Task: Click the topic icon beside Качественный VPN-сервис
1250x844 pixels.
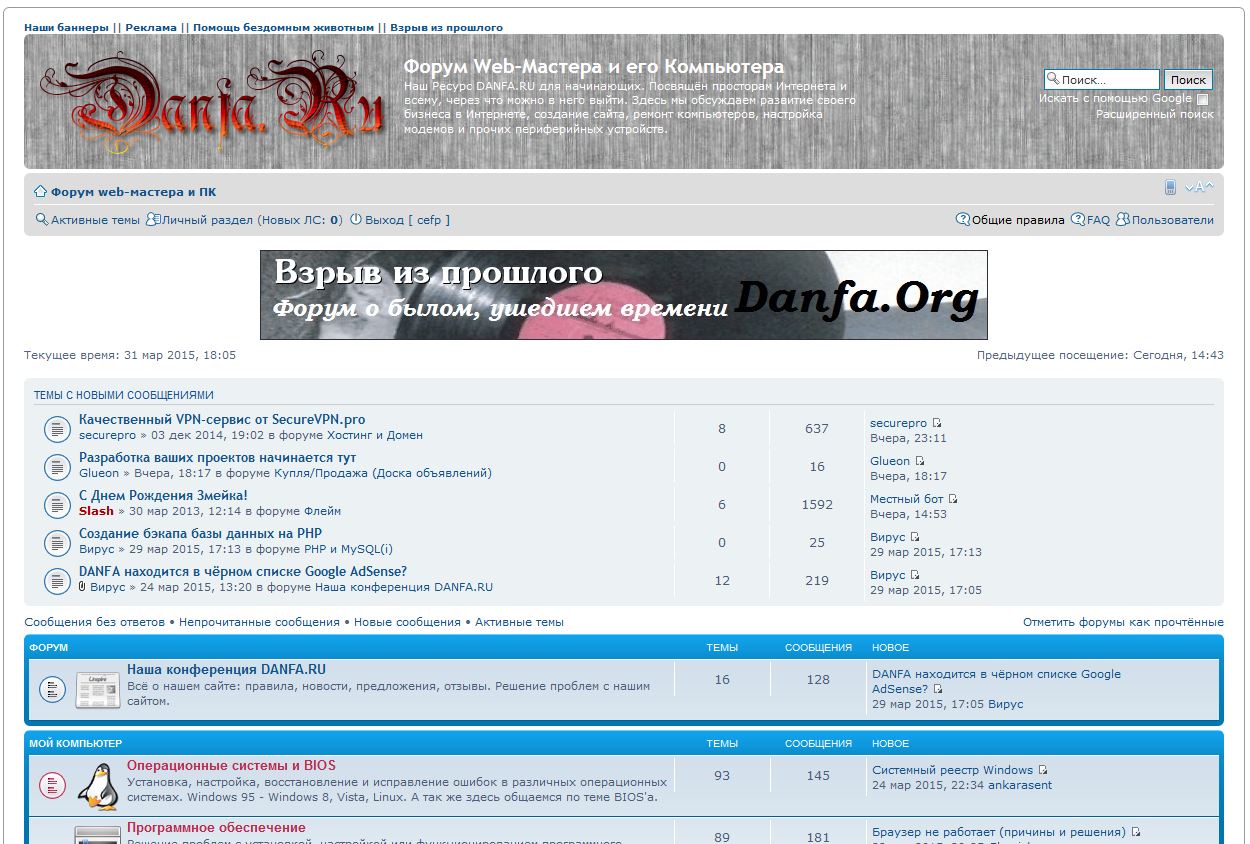Action: point(56,429)
